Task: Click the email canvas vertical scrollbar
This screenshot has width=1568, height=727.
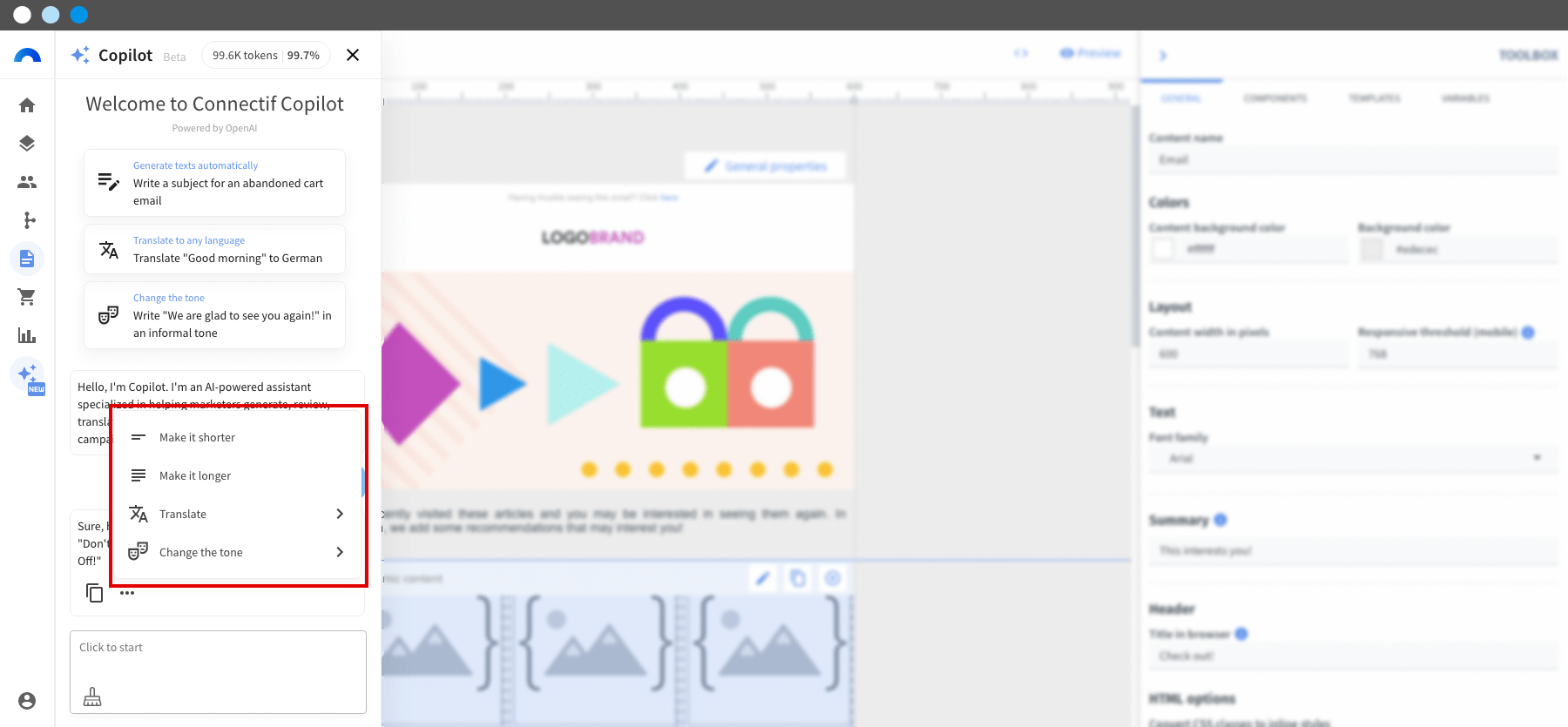Action: click(1135, 226)
